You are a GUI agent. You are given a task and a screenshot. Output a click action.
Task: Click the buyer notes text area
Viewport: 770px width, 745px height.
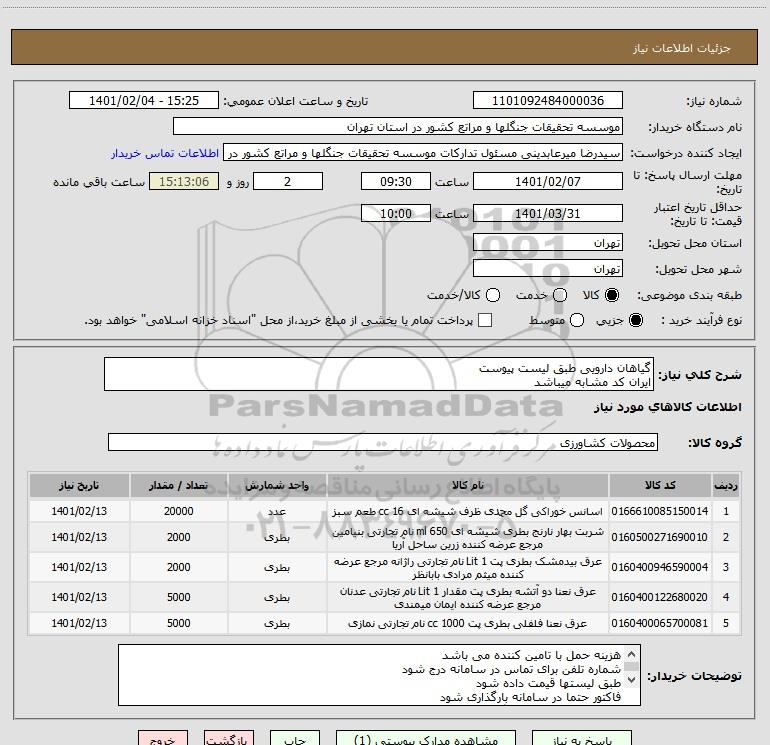point(379,675)
